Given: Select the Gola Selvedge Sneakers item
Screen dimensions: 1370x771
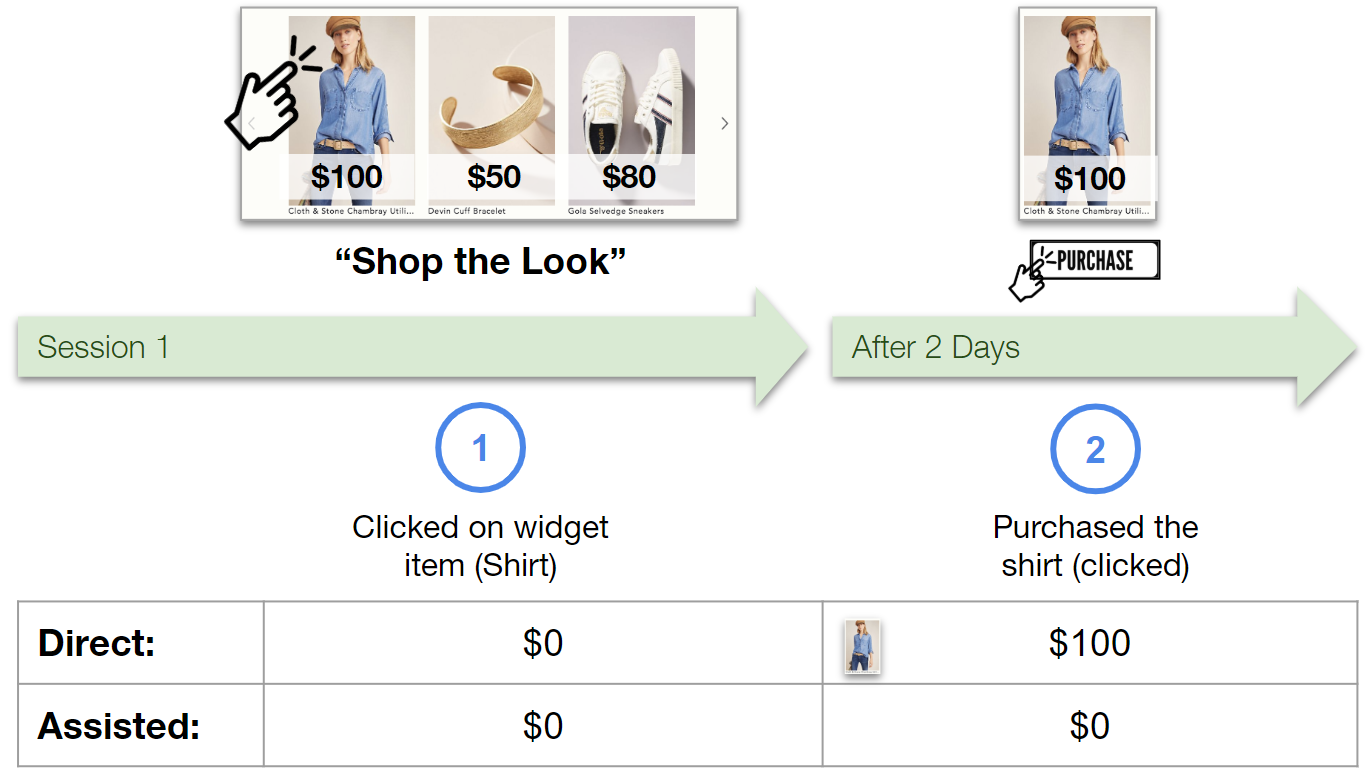Looking at the screenshot, I should click(x=631, y=112).
